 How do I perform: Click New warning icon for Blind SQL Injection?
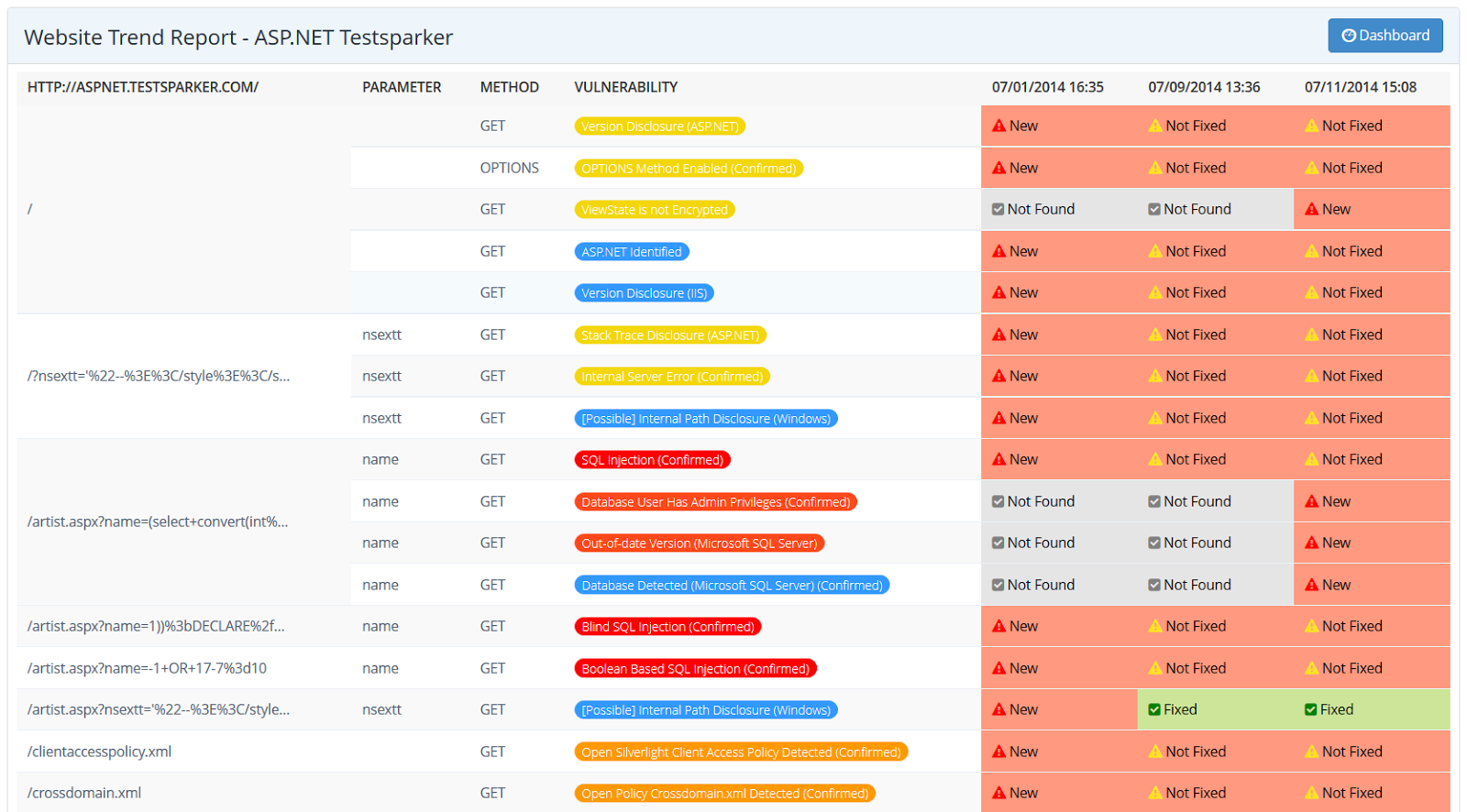pyautogui.click(x=999, y=626)
